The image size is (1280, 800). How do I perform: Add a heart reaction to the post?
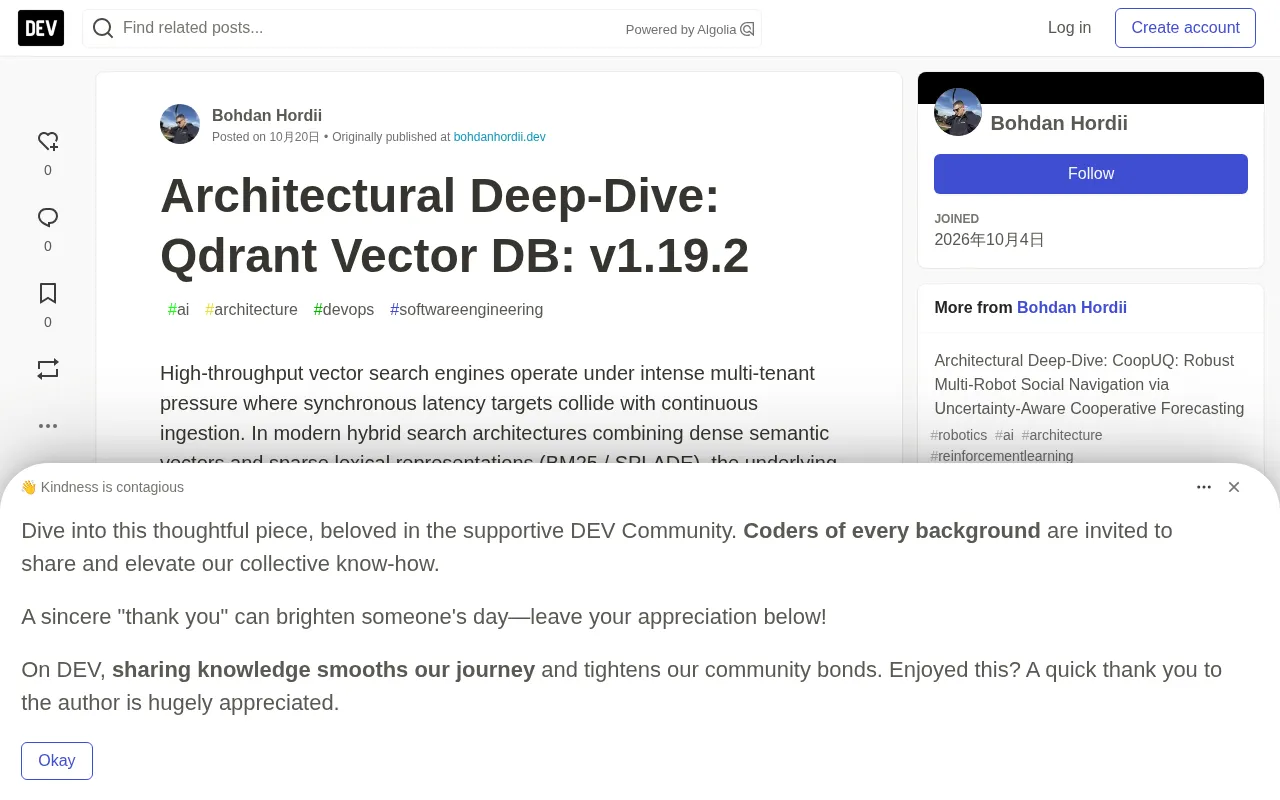pyautogui.click(x=48, y=141)
